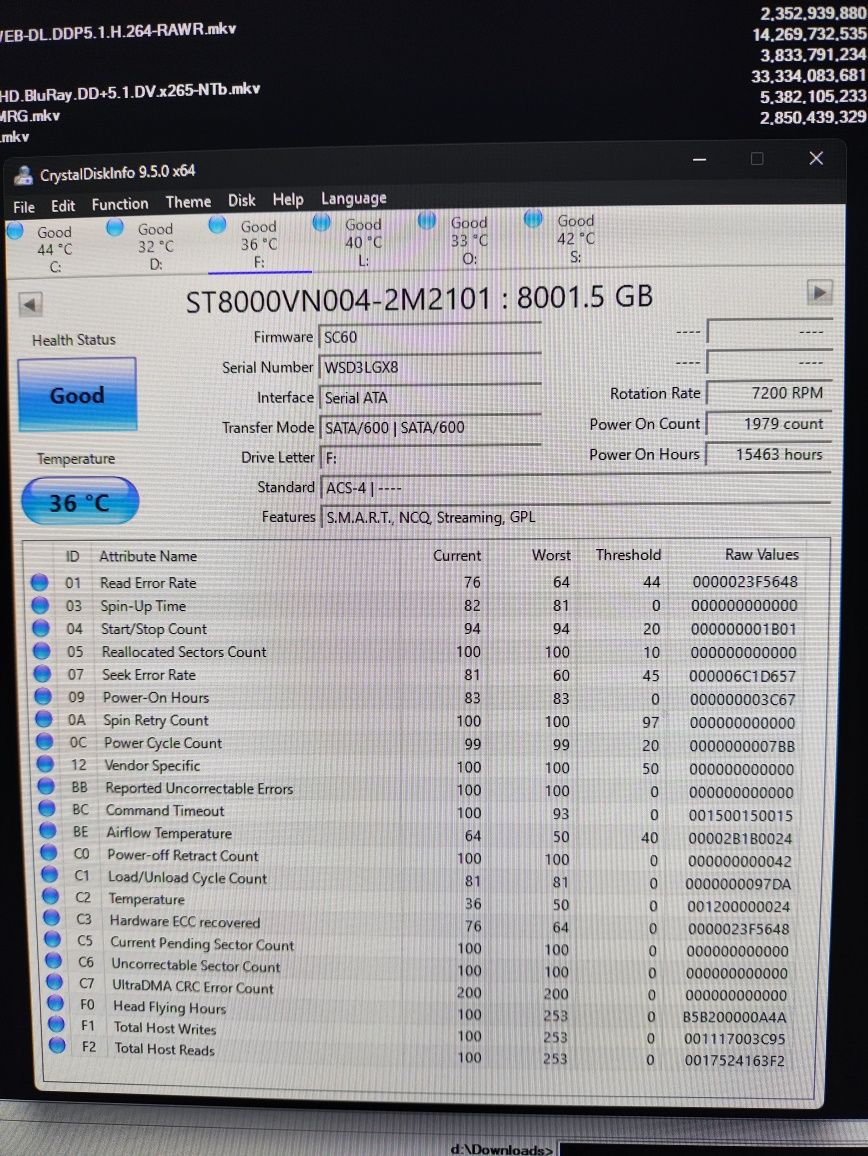Viewport: 868px width, 1156px height.
Task: Open the Function menu
Action: [x=119, y=203]
